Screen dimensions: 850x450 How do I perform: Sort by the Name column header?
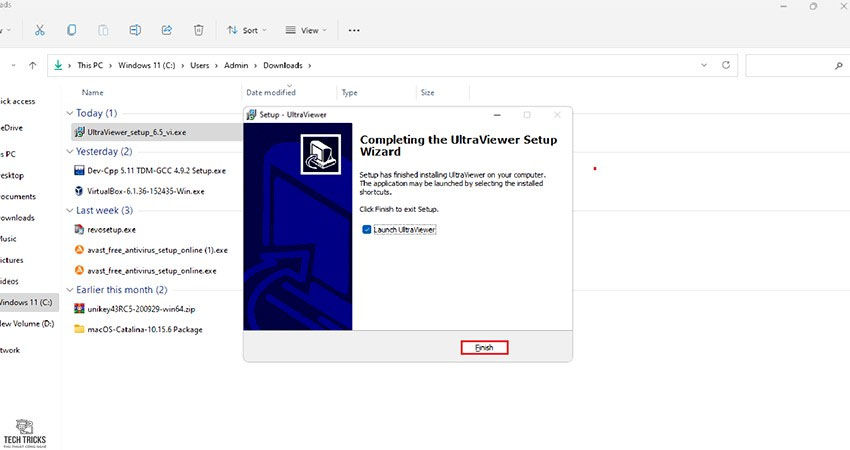coord(93,93)
